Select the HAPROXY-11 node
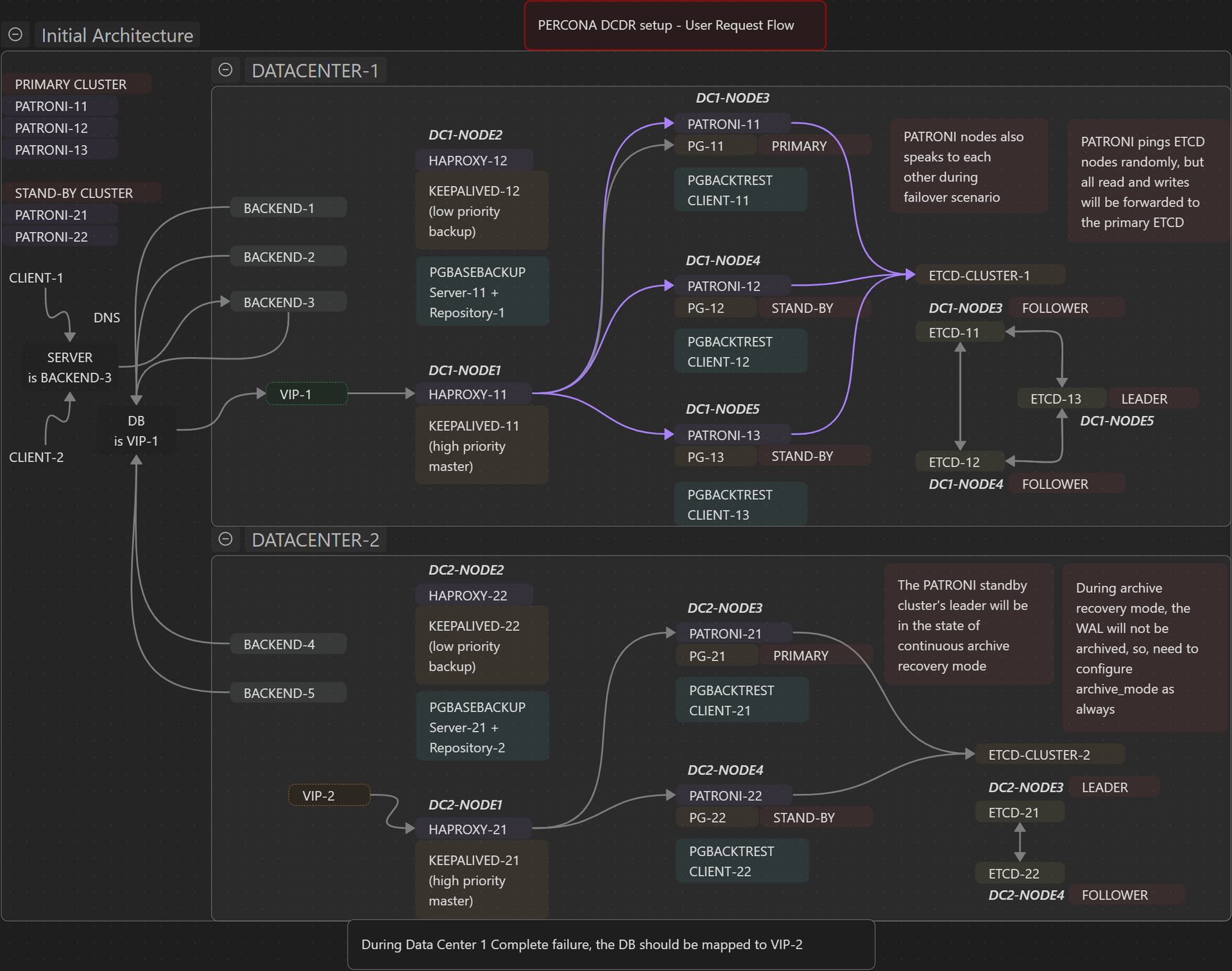 click(473, 394)
